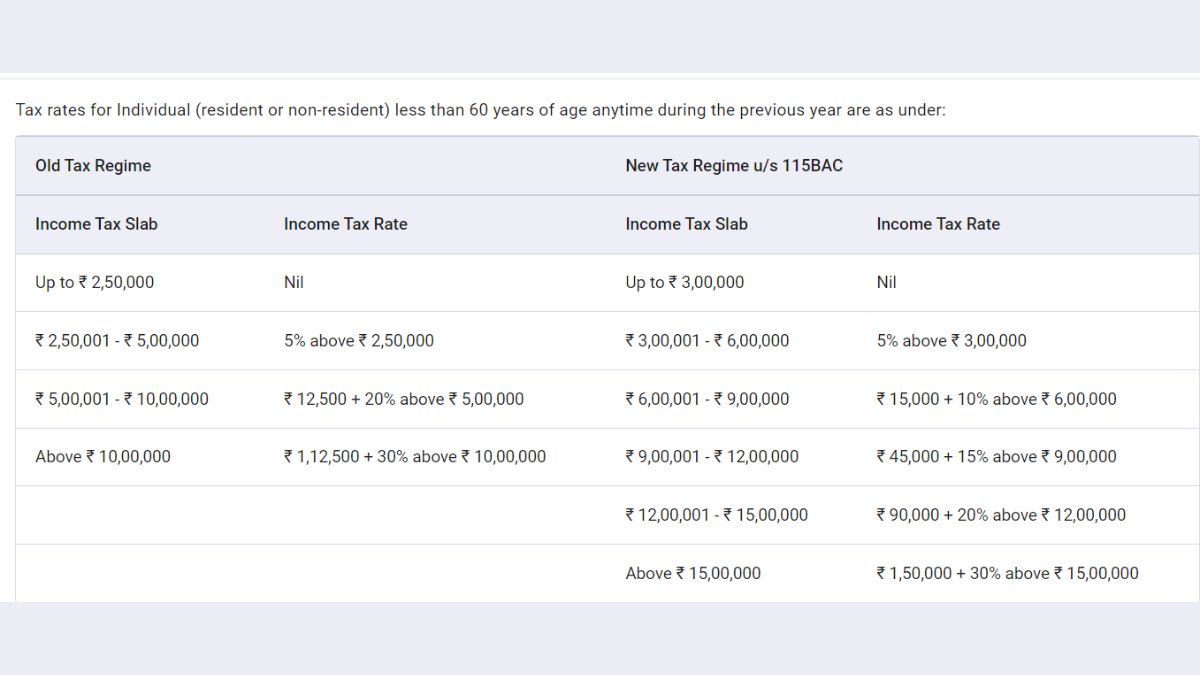This screenshot has width=1200, height=675.
Task: Select the ₹ 5,00,001 - ₹ 10,00,000 slab
Action: coord(122,399)
